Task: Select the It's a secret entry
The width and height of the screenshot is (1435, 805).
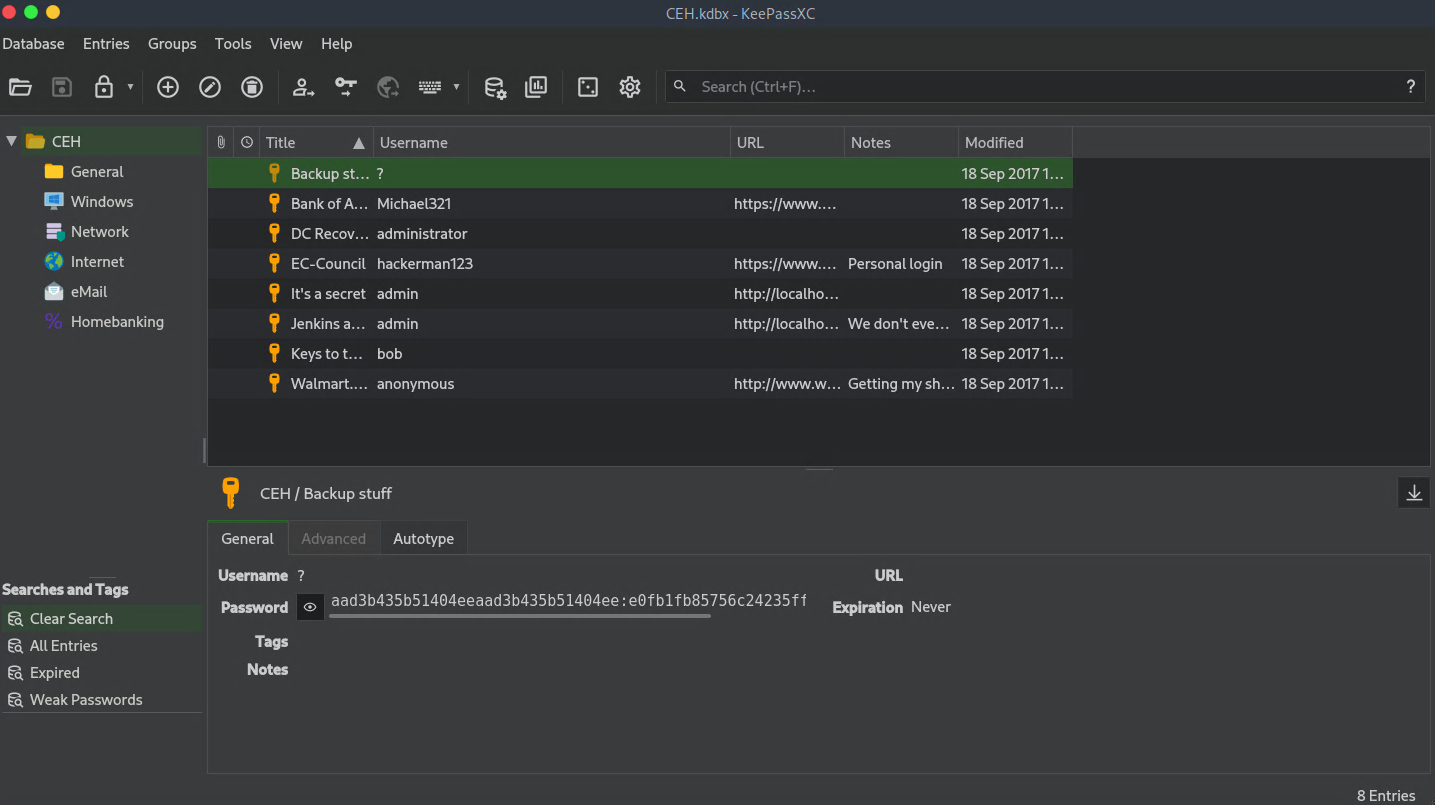Action: 640,293
